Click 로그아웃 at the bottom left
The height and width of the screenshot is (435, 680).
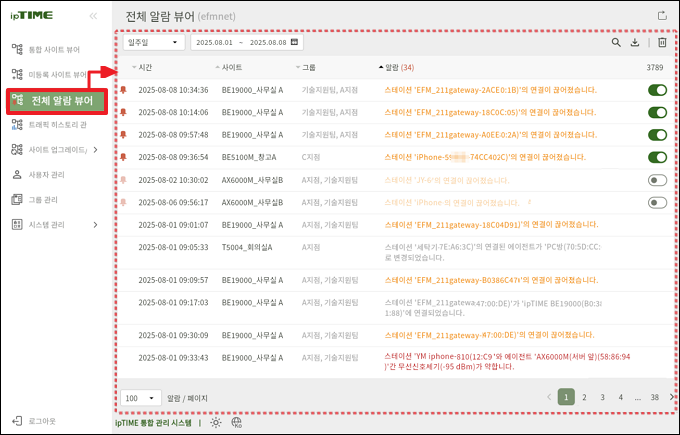tap(40, 420)
